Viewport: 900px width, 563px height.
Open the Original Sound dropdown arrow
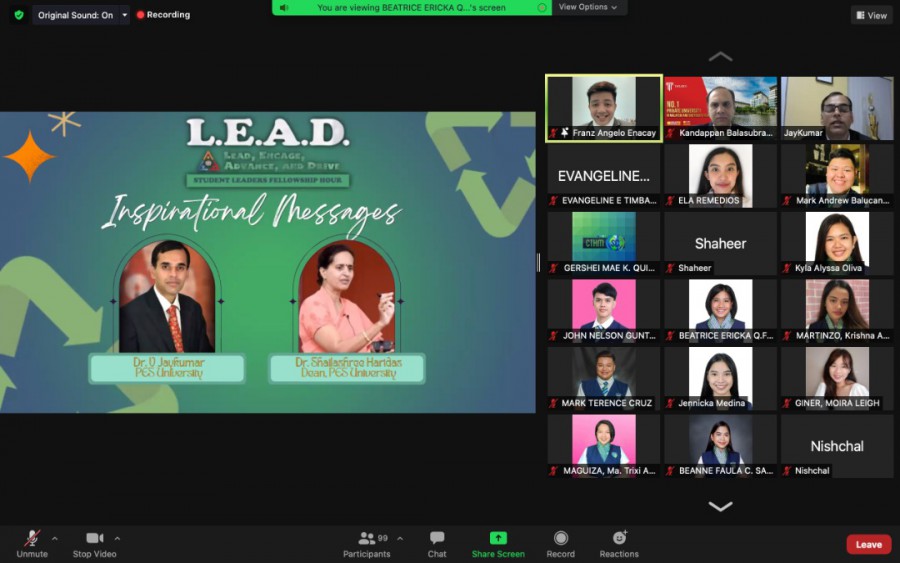[124, 15]
